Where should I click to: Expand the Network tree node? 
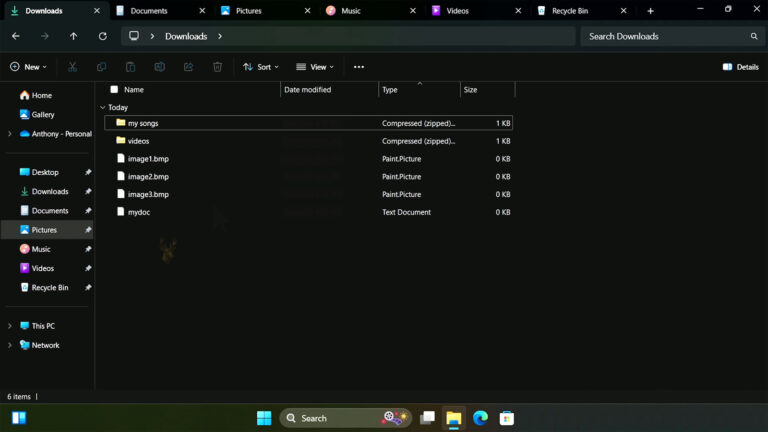click(x=10, y=345)
